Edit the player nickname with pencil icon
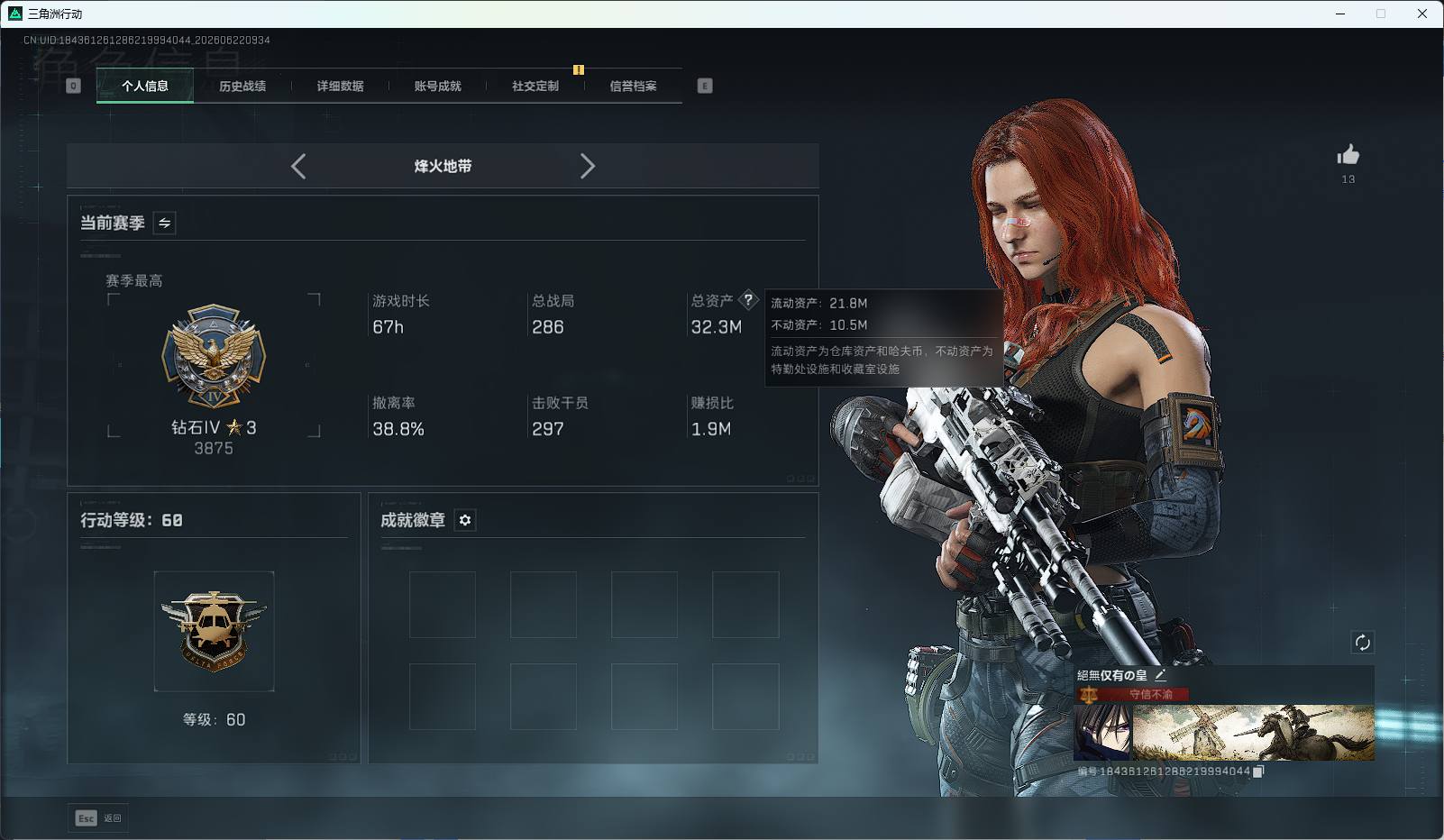Image resolution: width=1444 pixels, height=840 pixels. click(1161, 674)
